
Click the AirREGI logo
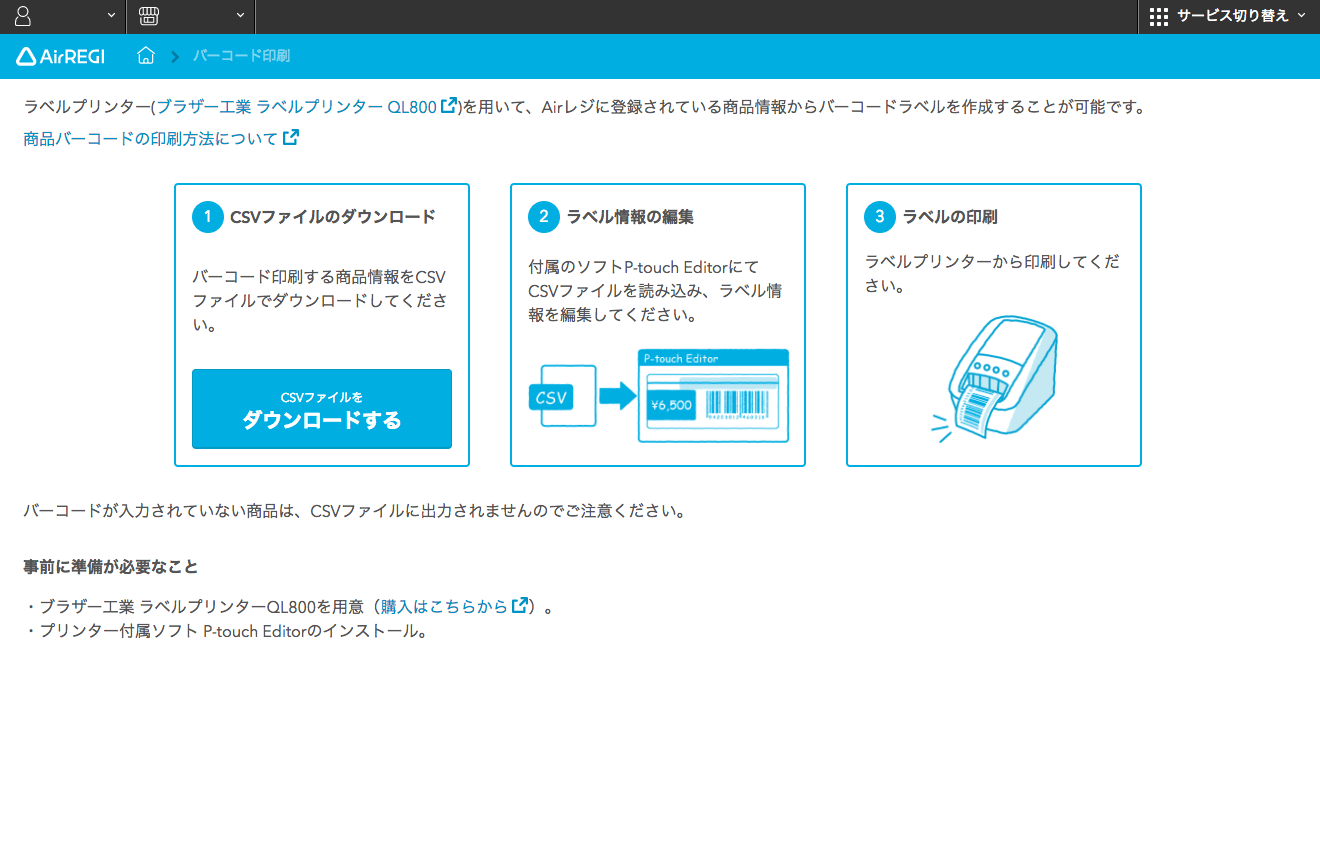pos(60,56)
